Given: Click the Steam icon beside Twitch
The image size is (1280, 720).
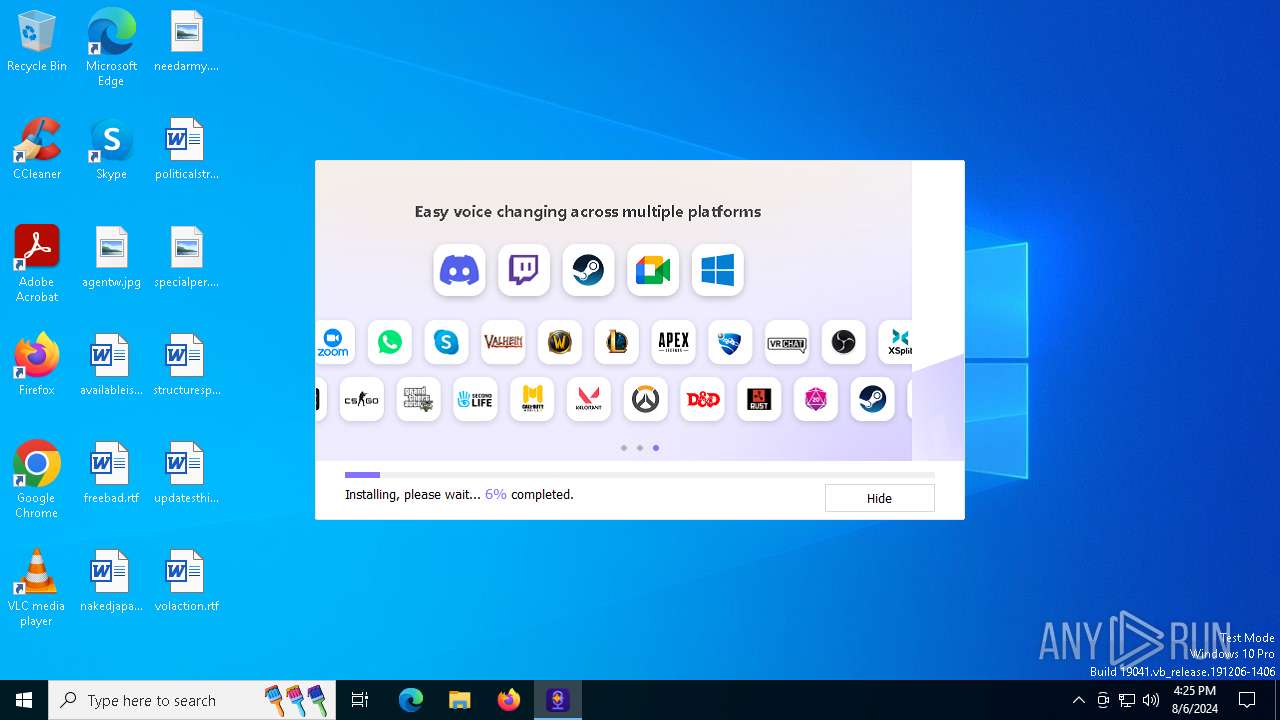Looking at the screenshot, I should (x=588, y=270).
